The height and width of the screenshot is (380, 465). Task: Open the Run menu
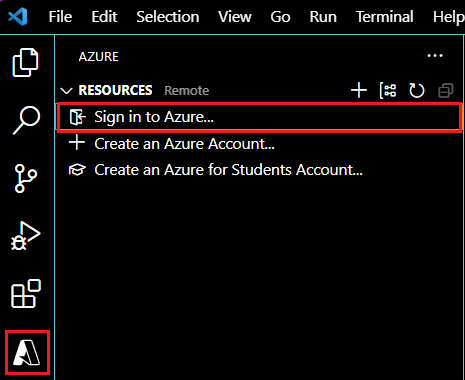tap(323, 17)
